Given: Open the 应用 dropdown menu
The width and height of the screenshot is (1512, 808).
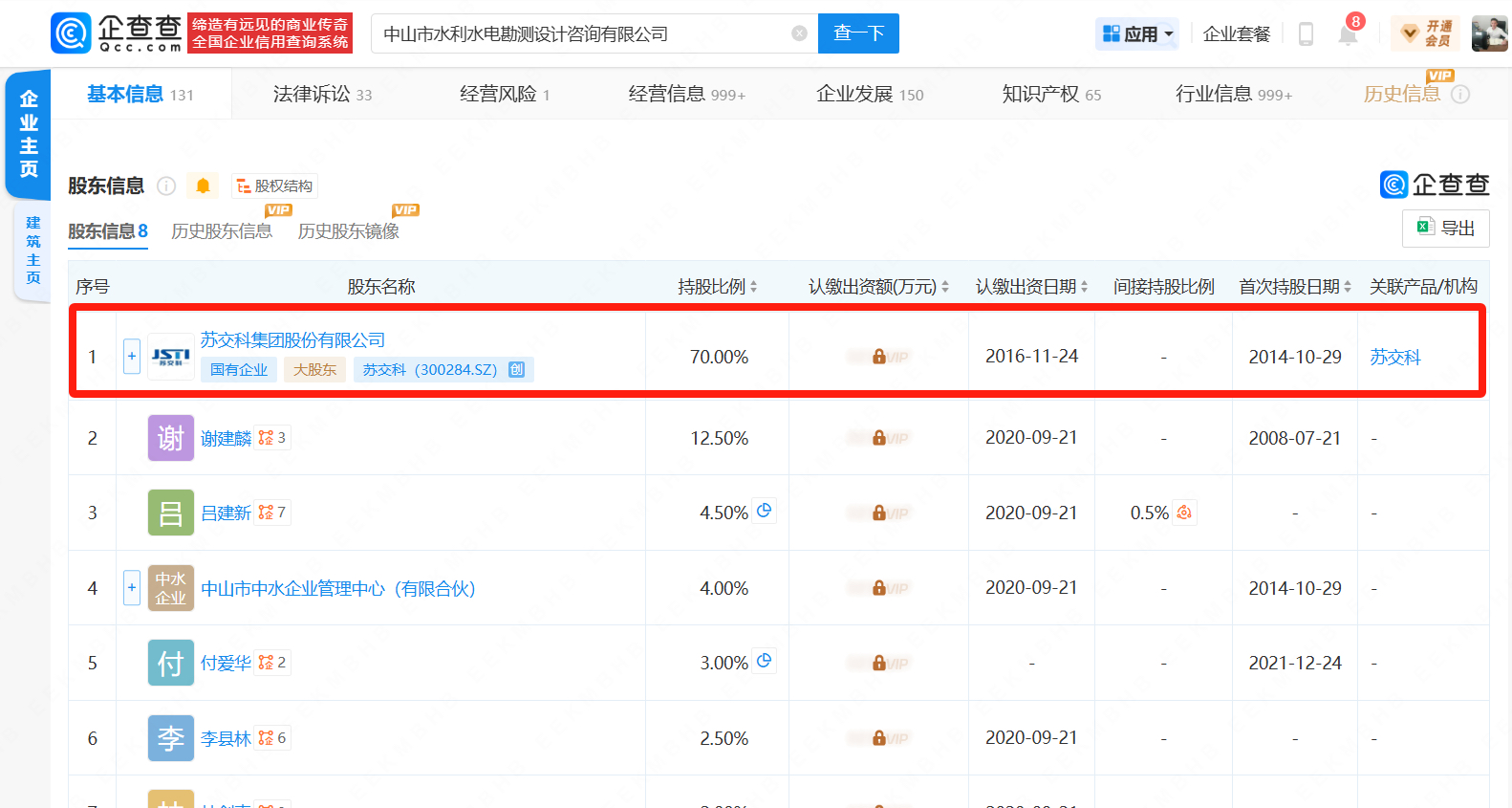Looking at the screenshot, I should coord(1137,34).
